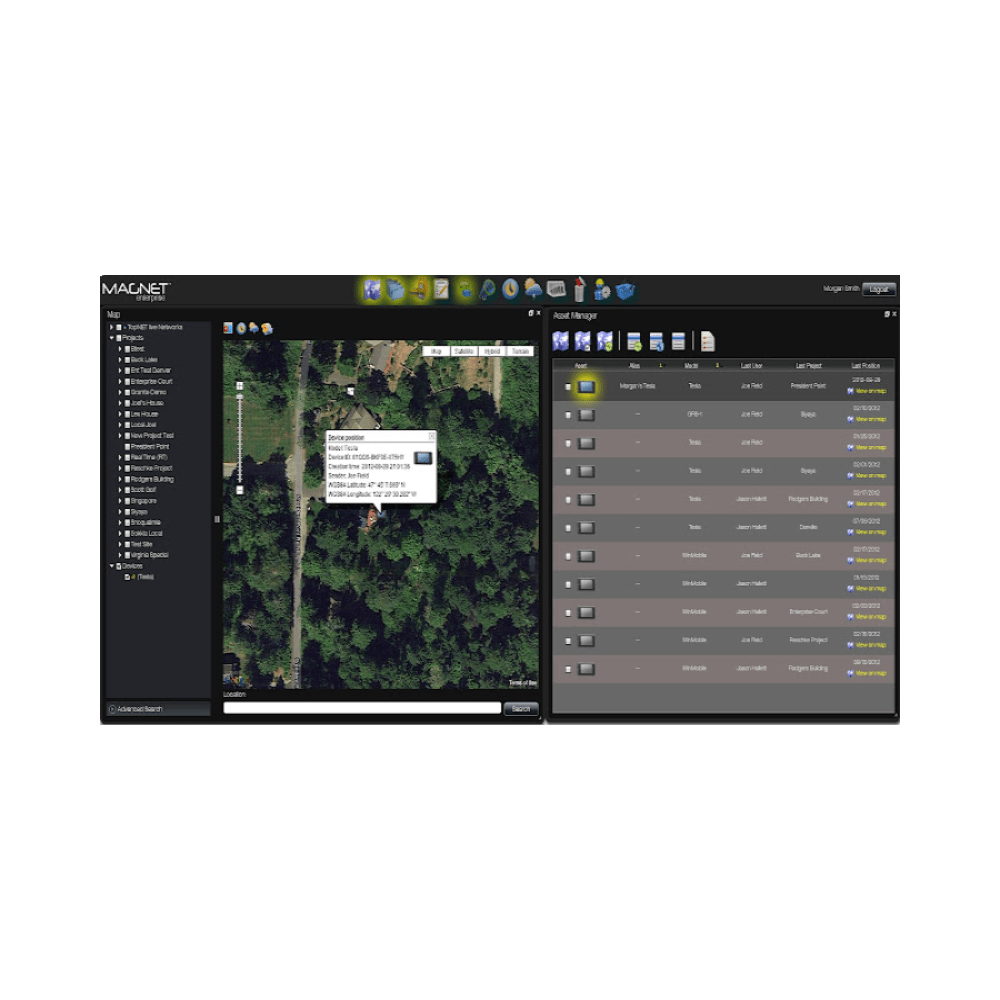Click the last small icon above the map
Screen dimensions: 1000x1000
(267, 328)
